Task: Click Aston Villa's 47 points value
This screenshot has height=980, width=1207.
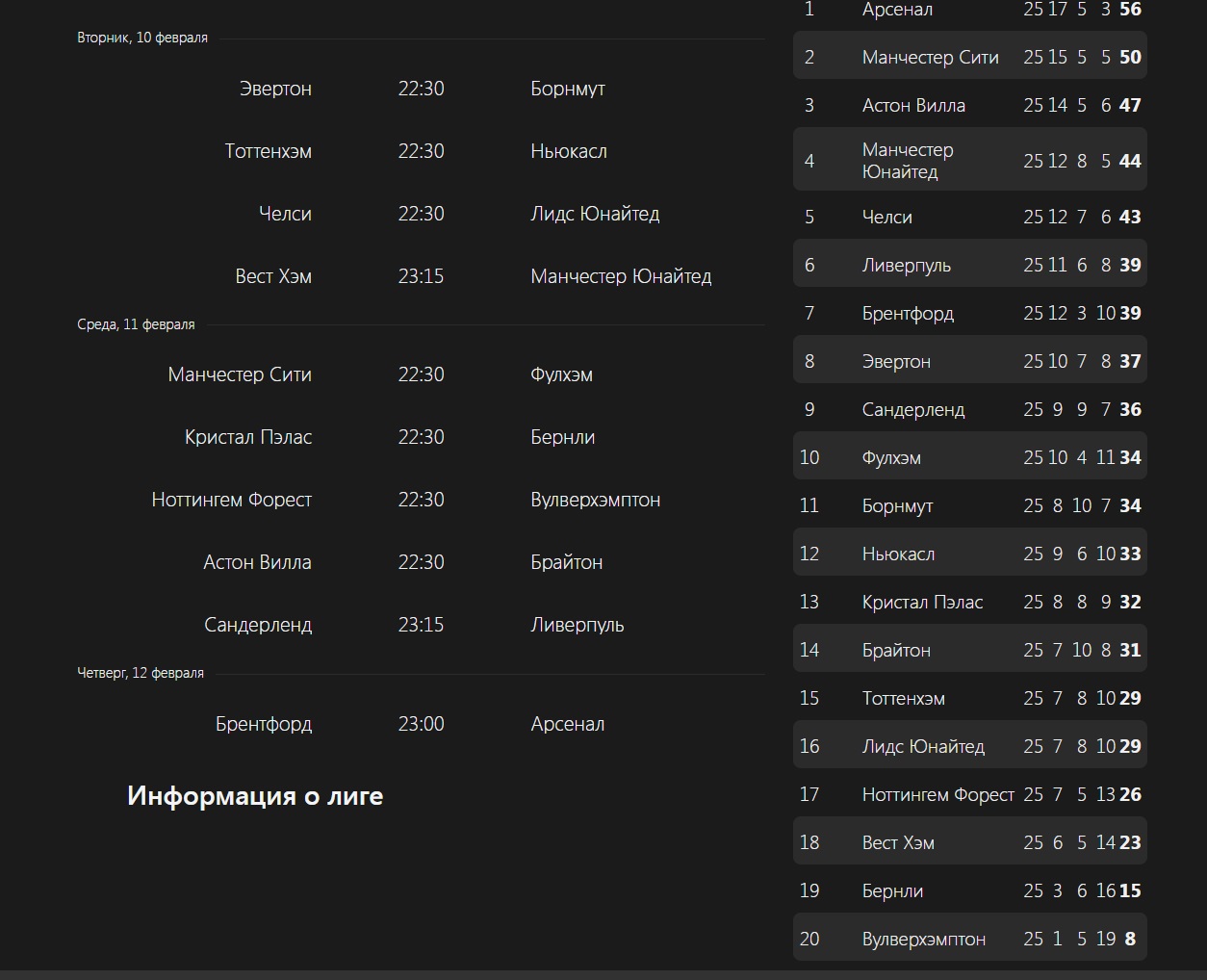Action: pos(1130,105)
